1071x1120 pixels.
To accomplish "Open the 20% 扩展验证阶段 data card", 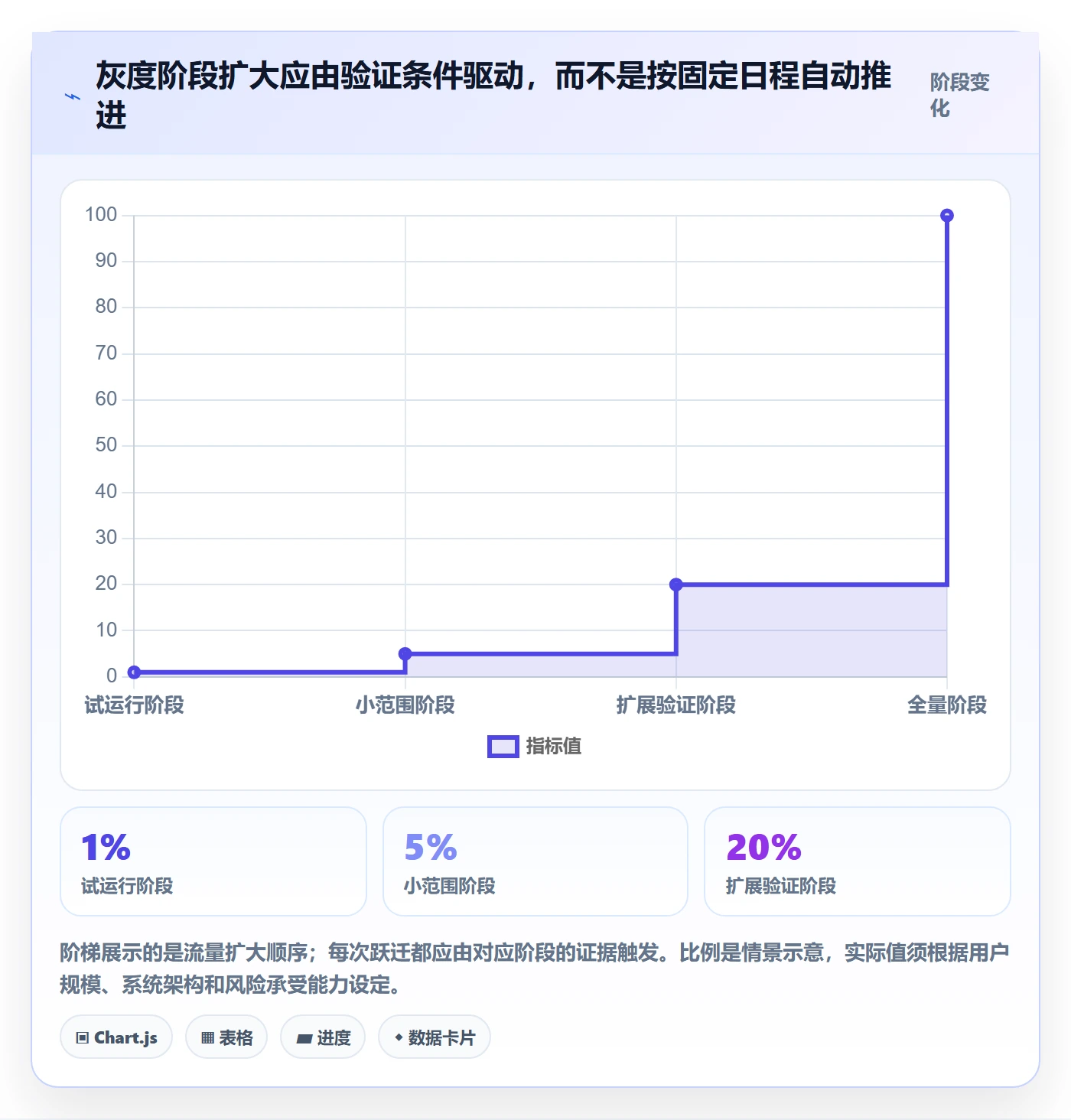I will tap(858, 861).
